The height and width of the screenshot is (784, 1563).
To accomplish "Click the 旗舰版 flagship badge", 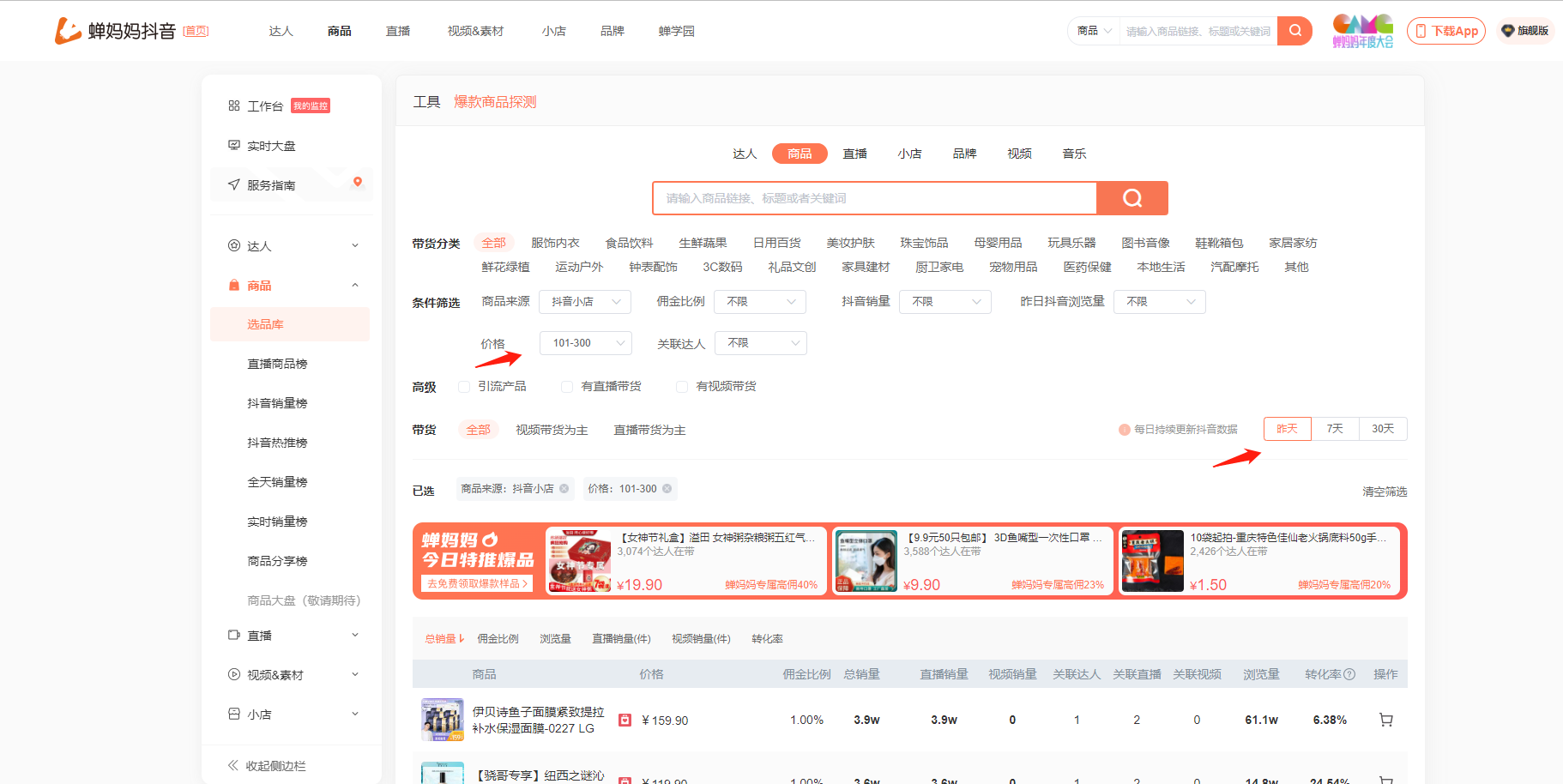I will coord(1525,31).
